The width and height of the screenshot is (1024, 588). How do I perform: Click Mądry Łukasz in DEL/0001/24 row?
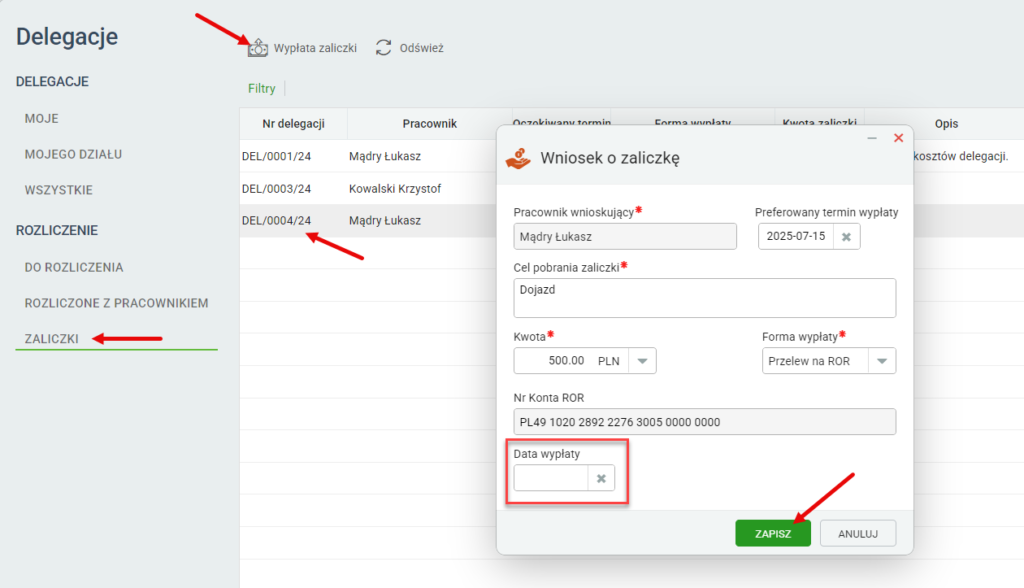tap(385, 156)
